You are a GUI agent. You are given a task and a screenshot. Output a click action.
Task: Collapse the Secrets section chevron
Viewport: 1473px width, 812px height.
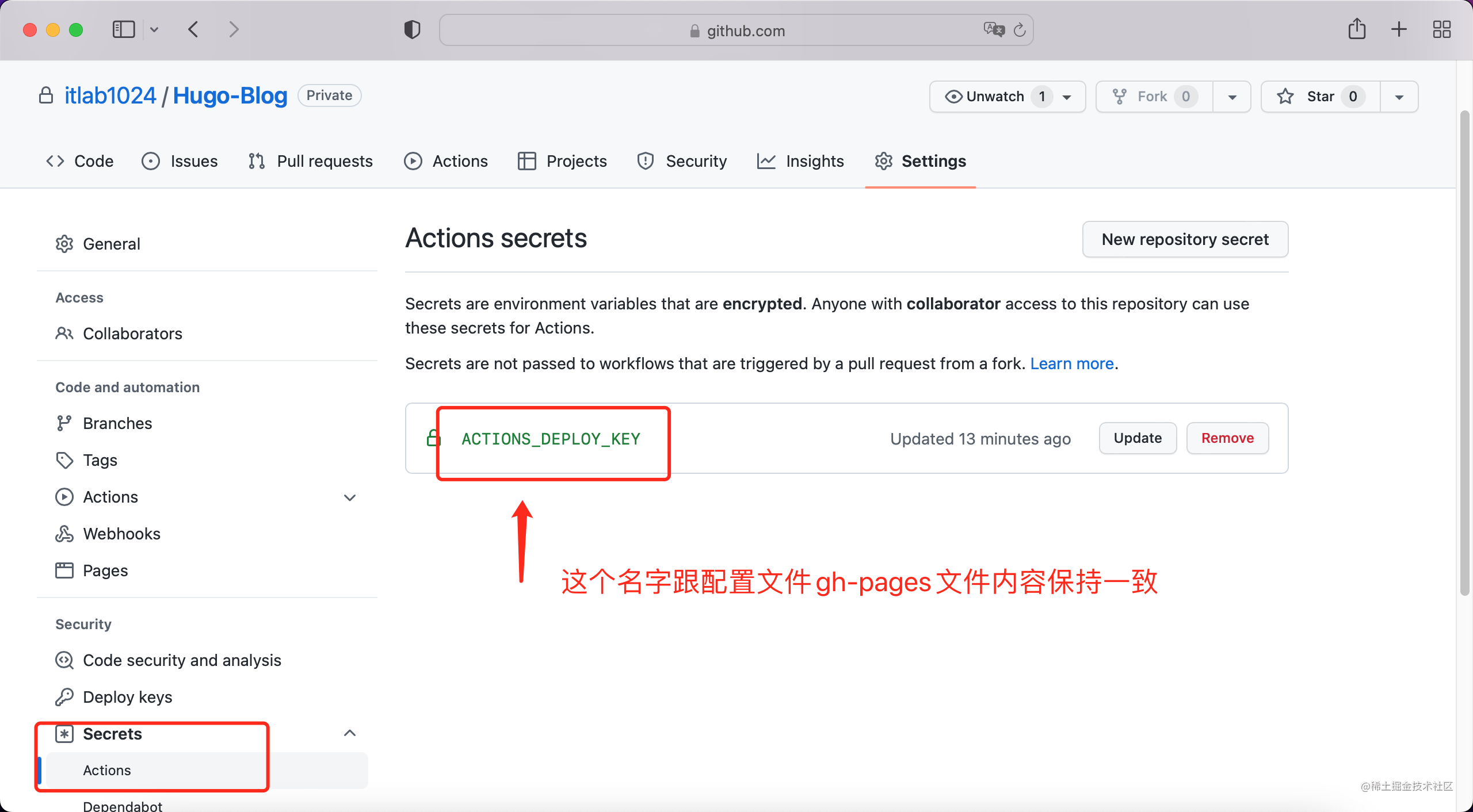(x=349, y=733)
